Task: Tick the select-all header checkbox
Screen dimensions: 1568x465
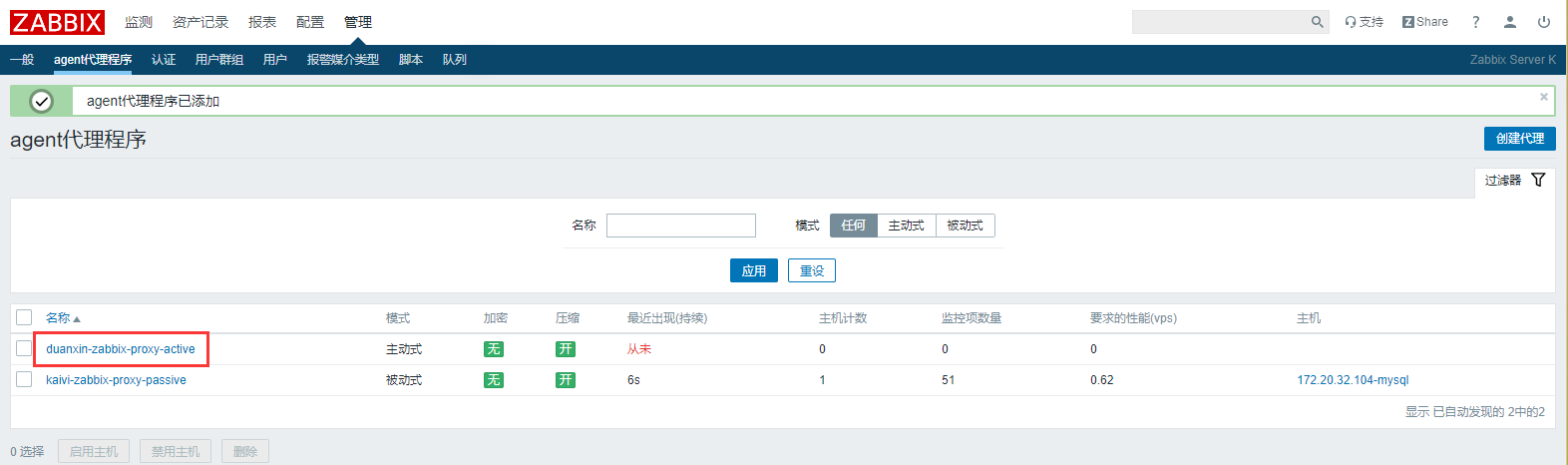Action: point(24,317)
